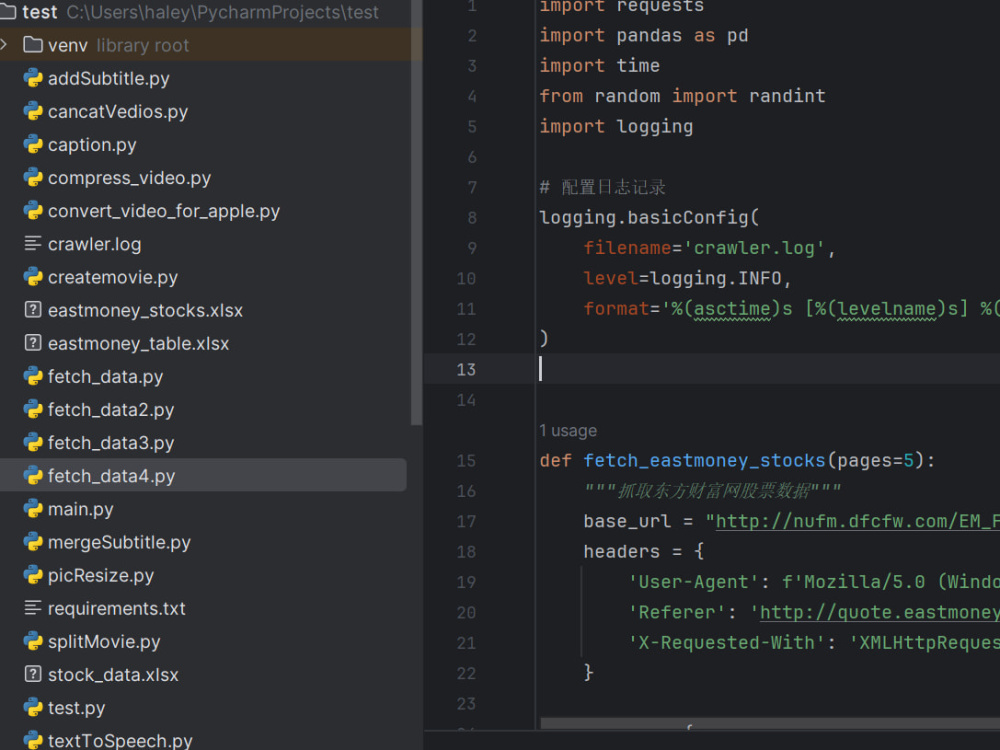Click main.py Python icon
The image size is (1000, 750).
pos(33,509)
